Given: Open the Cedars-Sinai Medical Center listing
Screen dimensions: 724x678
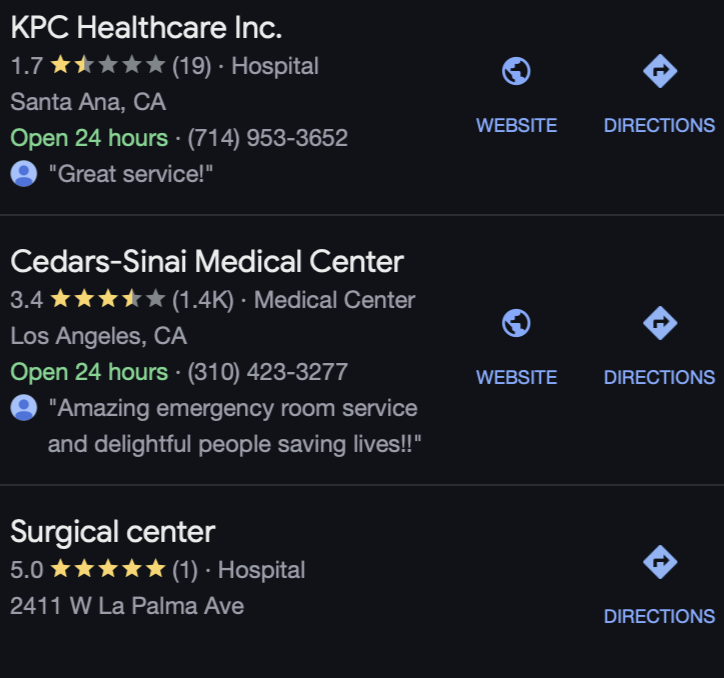Looking at the screenshot, I should tap(207, 262).
